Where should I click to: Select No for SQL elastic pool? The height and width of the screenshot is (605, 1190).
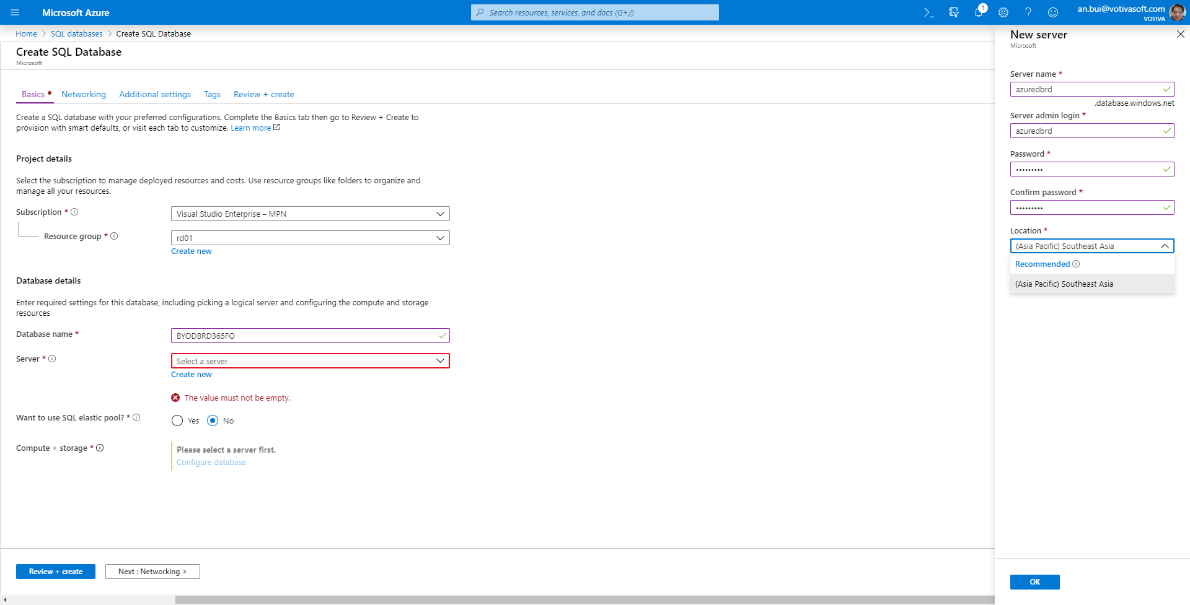212,421
